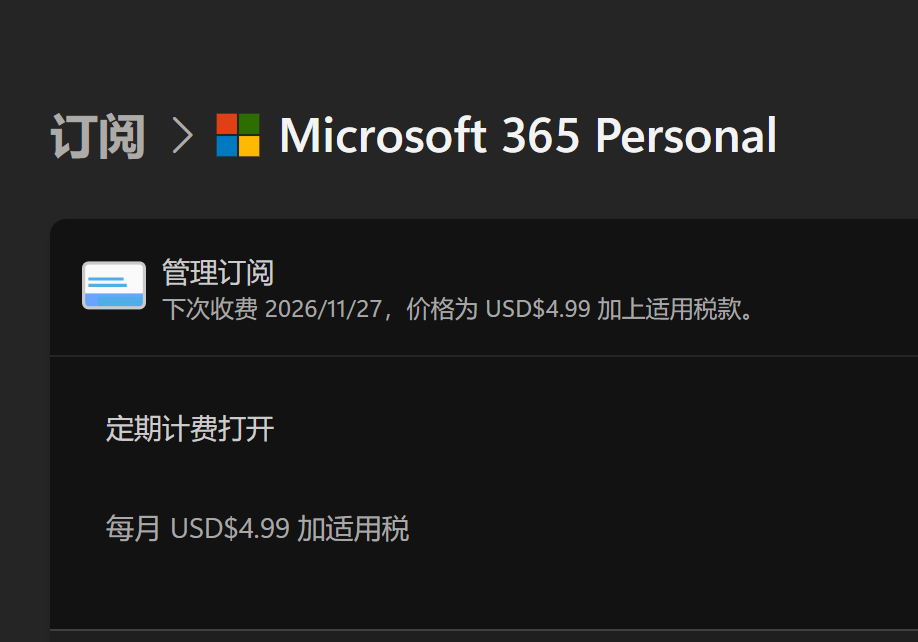Click the 每月 USD$4.99 加适用税 line
918x642 pixels.
257,528
